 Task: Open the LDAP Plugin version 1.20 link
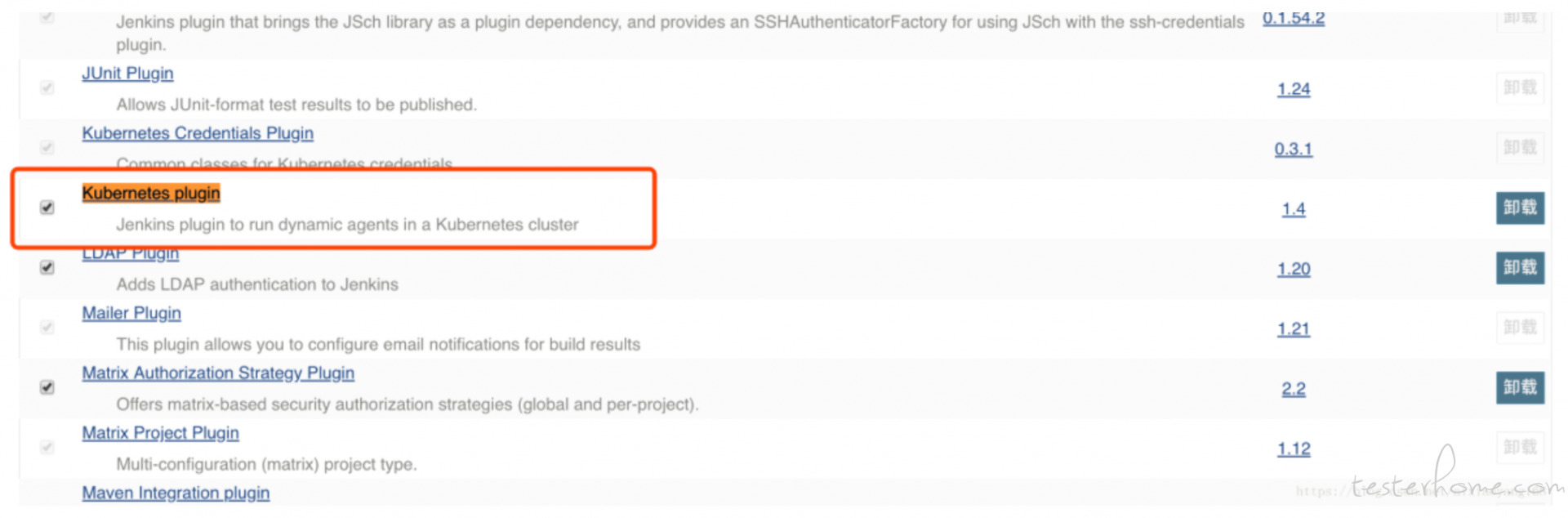tap(1294, 269)
